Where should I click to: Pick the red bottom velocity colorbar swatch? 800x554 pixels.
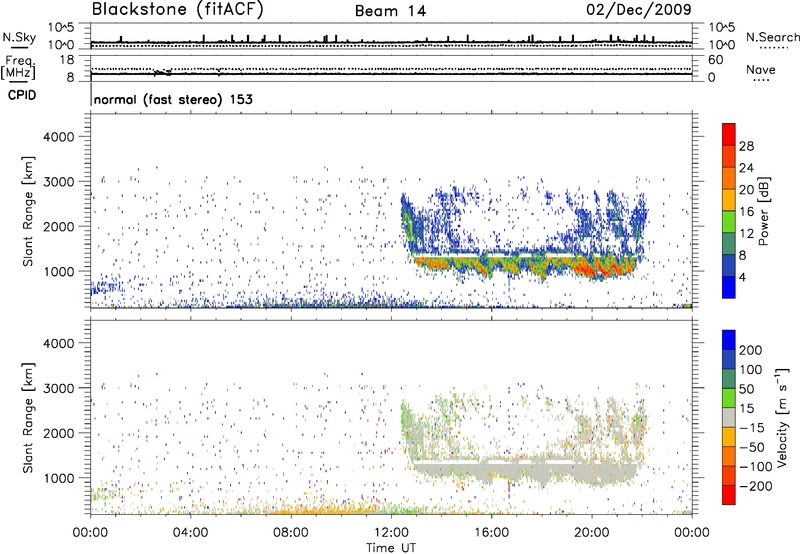[x=729, y=495]
